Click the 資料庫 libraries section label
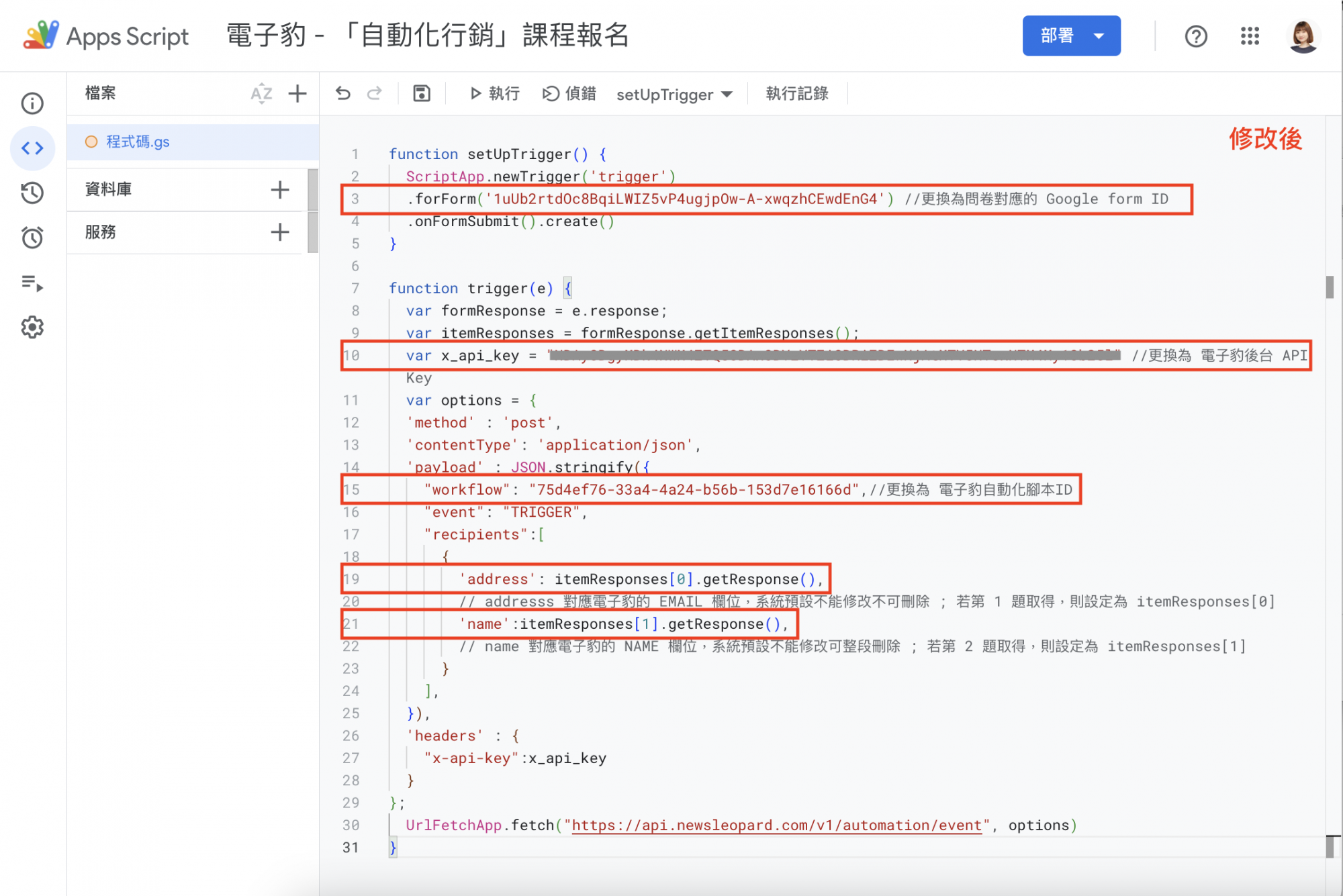The image size is (1343, 896). click(x=108, y=189)
